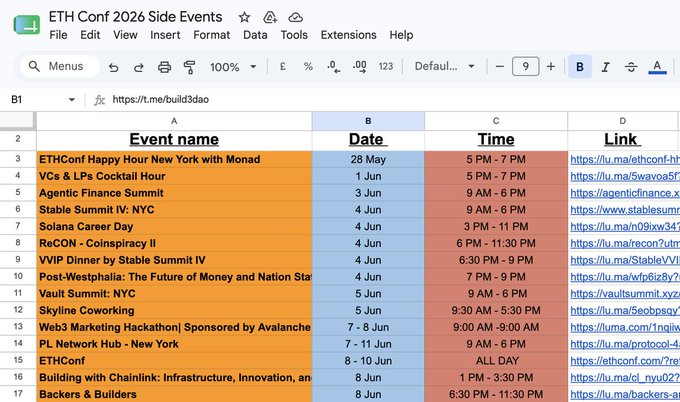Open the 100% zoom dropdown
The height and width of the screenshot is (402, 680).
click(233, 67)
